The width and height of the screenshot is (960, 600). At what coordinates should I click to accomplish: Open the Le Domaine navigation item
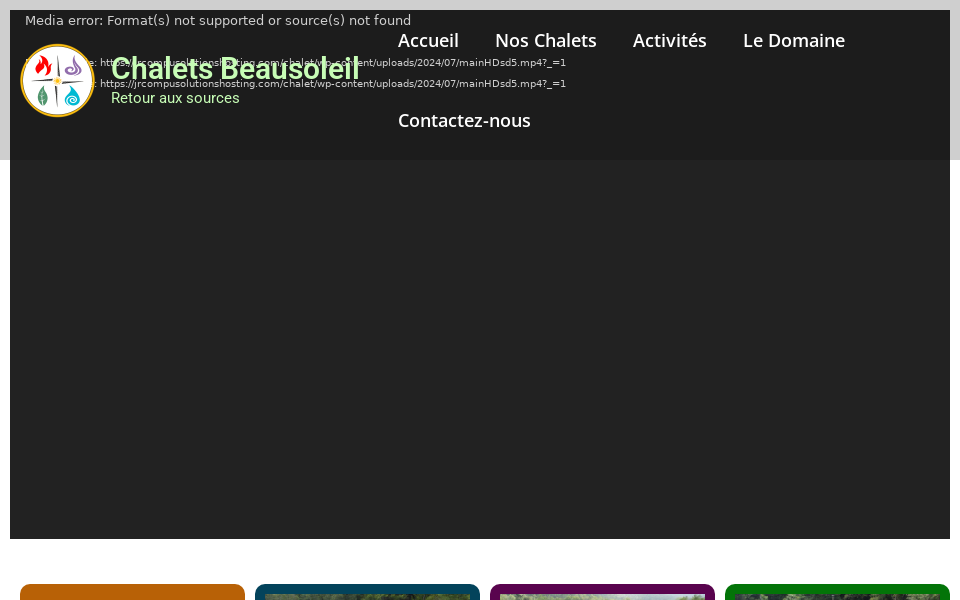click(x=793, y=40)
